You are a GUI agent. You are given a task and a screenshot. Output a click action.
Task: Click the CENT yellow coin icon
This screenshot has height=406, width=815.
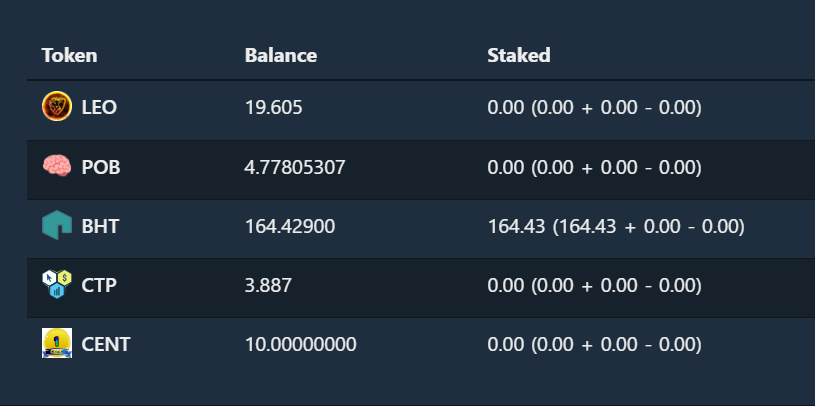57,343
